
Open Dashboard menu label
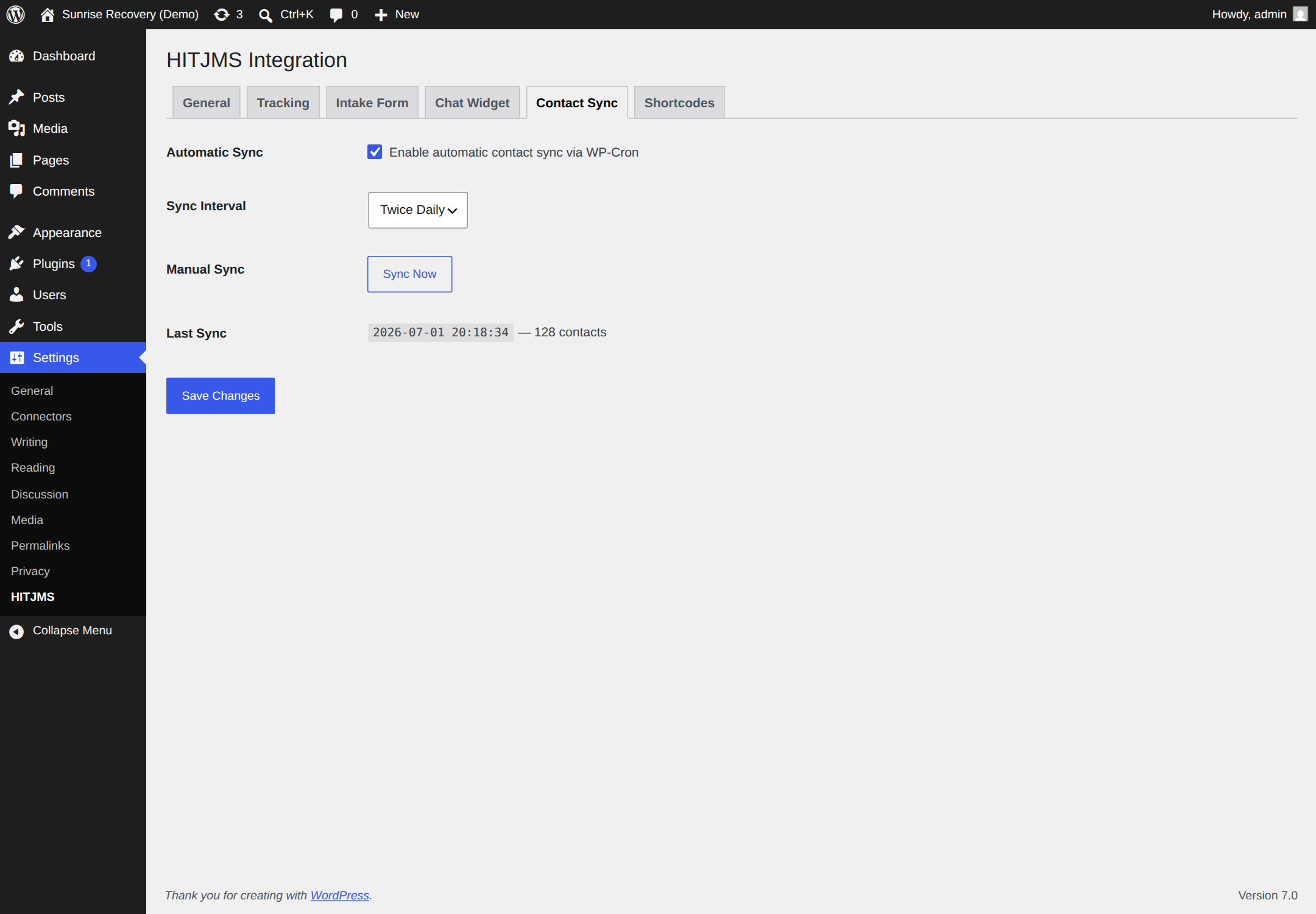[64, 56]
